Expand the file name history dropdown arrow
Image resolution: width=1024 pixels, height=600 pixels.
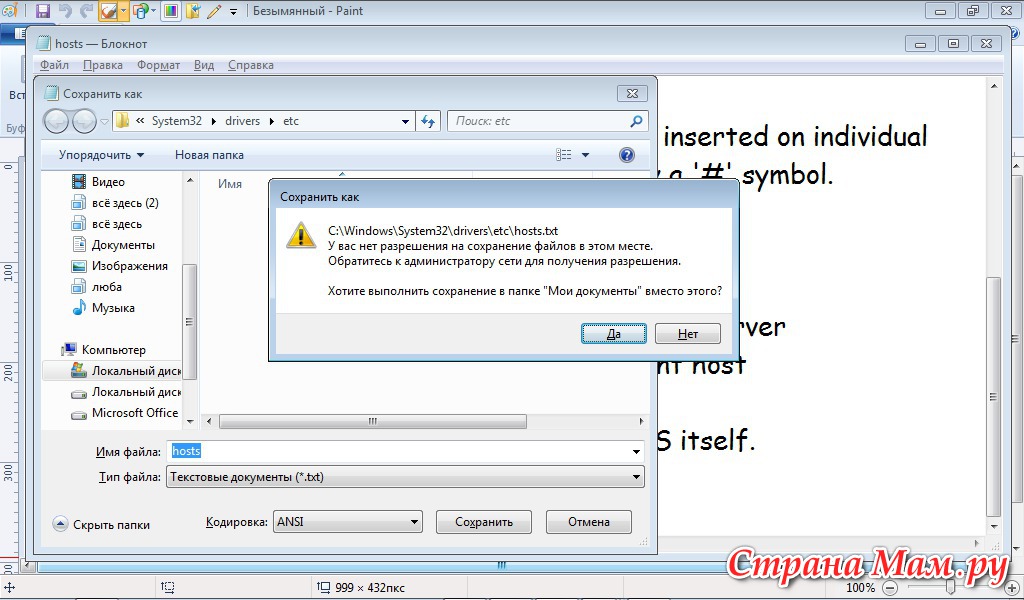click(636, 452)
